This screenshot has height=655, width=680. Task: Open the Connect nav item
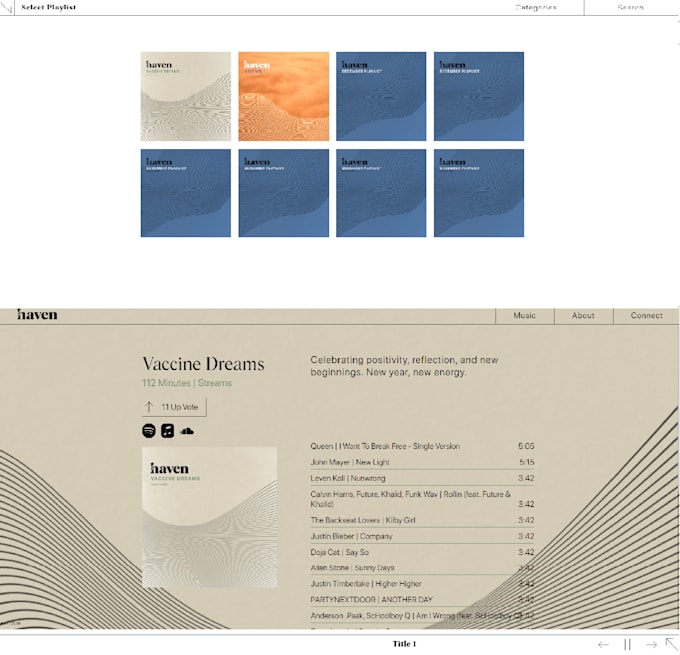point(647,316)
